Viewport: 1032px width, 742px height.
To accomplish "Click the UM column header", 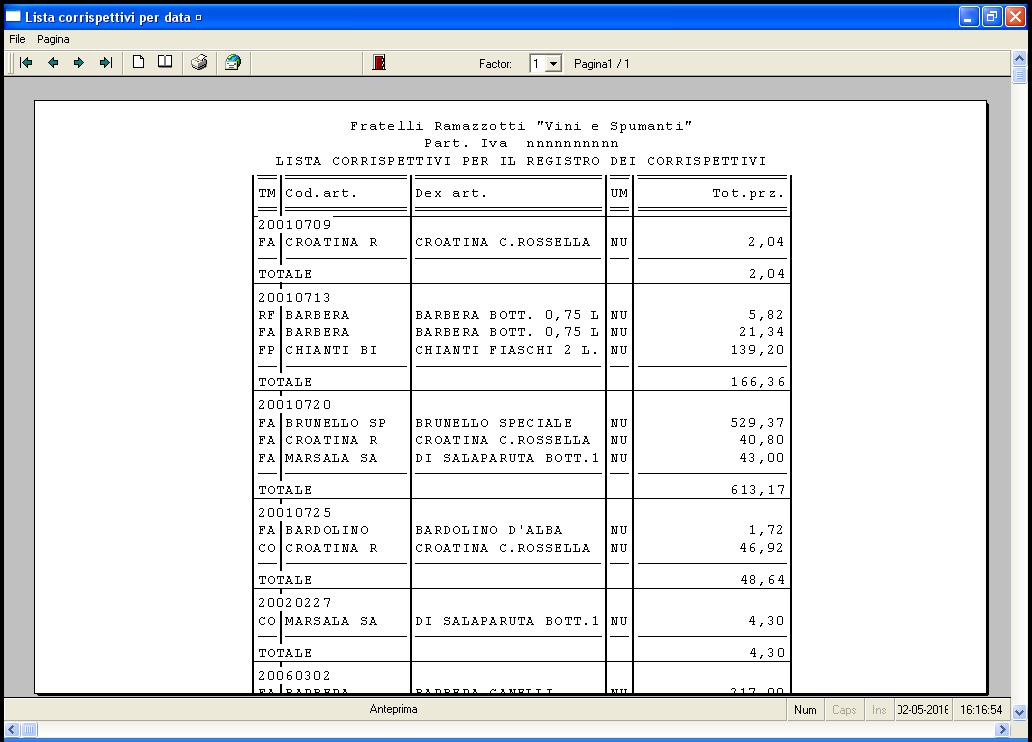I will pyautogui.click(x=619, y=194).
